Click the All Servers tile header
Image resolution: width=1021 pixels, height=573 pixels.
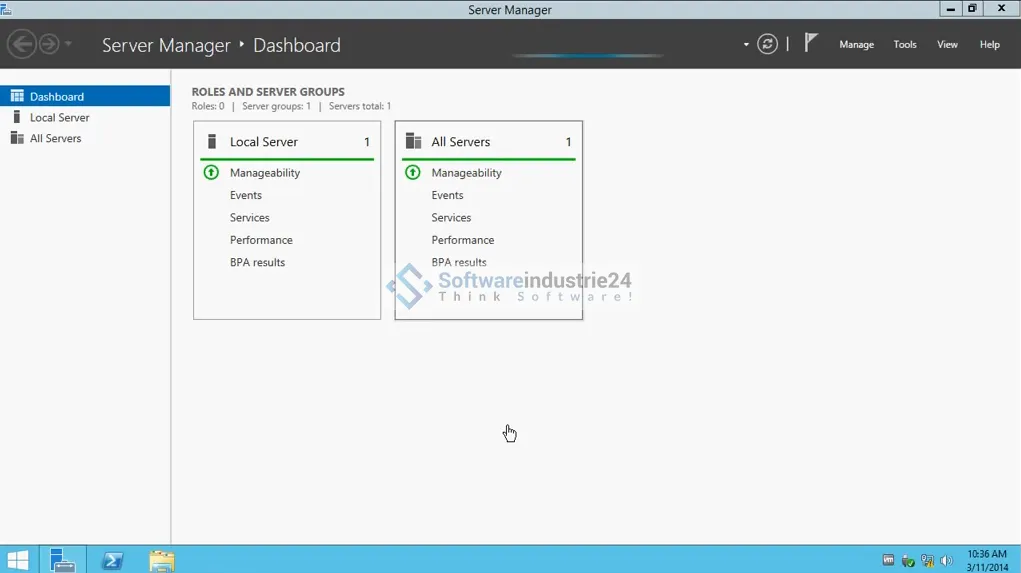click(x=461, y=142)
